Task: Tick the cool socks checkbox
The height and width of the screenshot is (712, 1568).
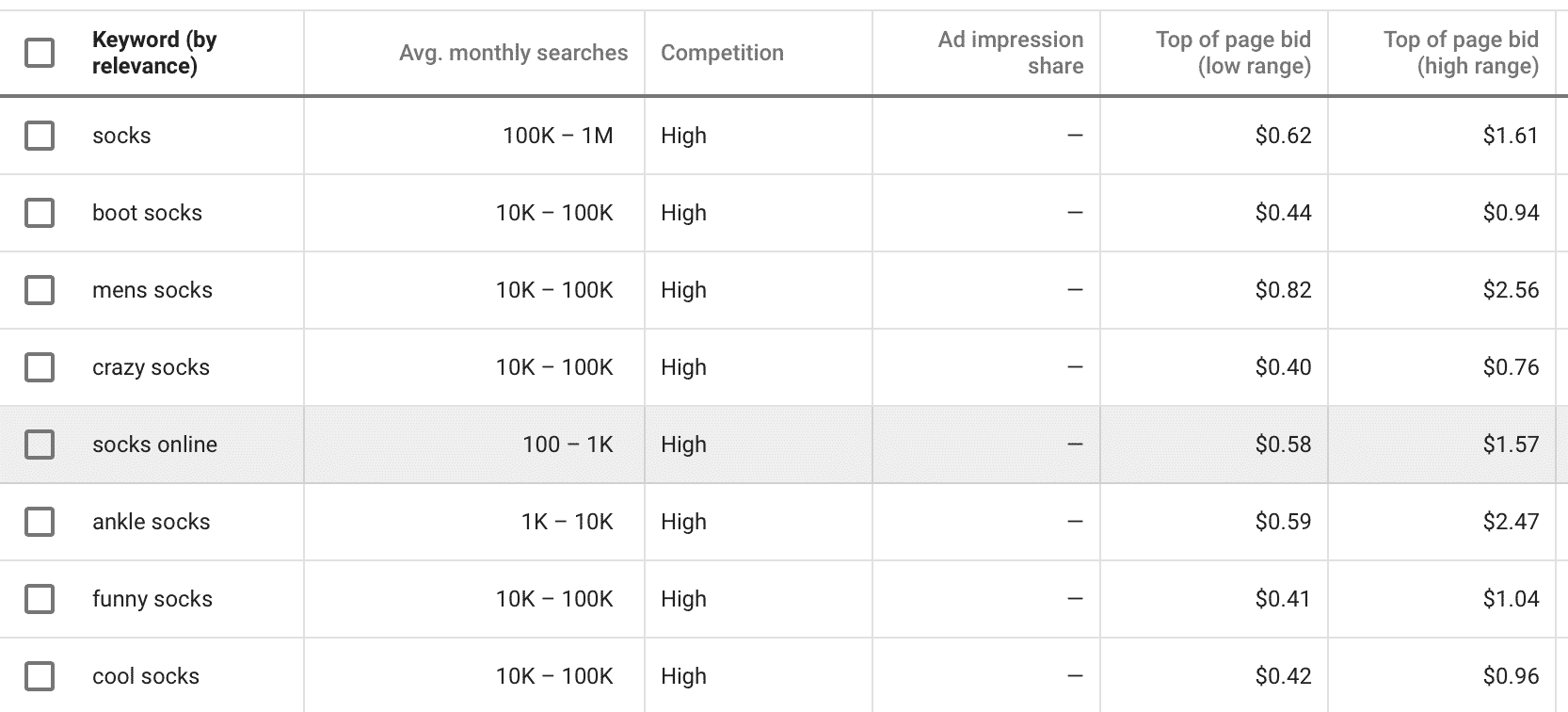Action: pos(40,676)
